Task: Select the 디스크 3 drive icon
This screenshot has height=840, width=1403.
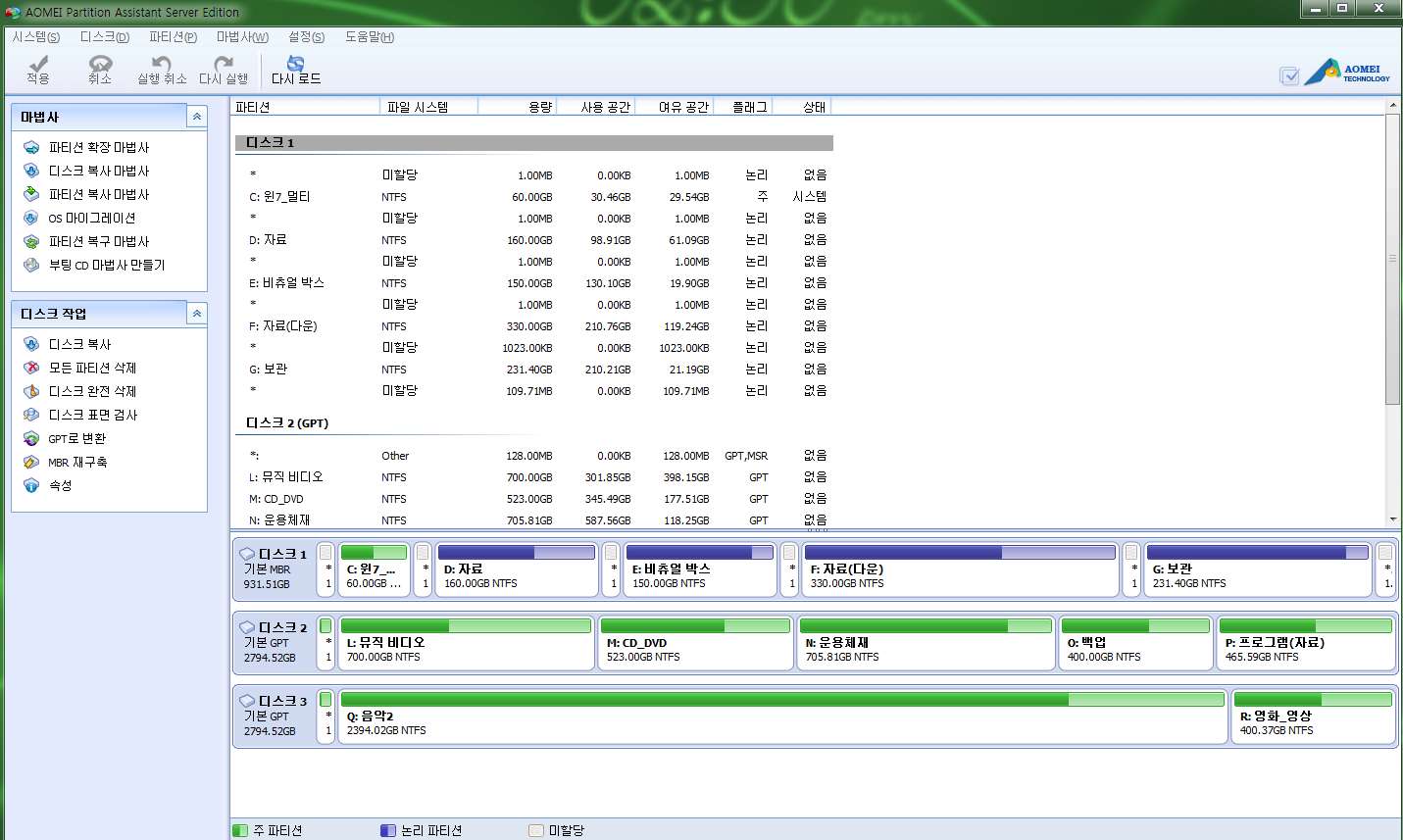Action: 247,701
